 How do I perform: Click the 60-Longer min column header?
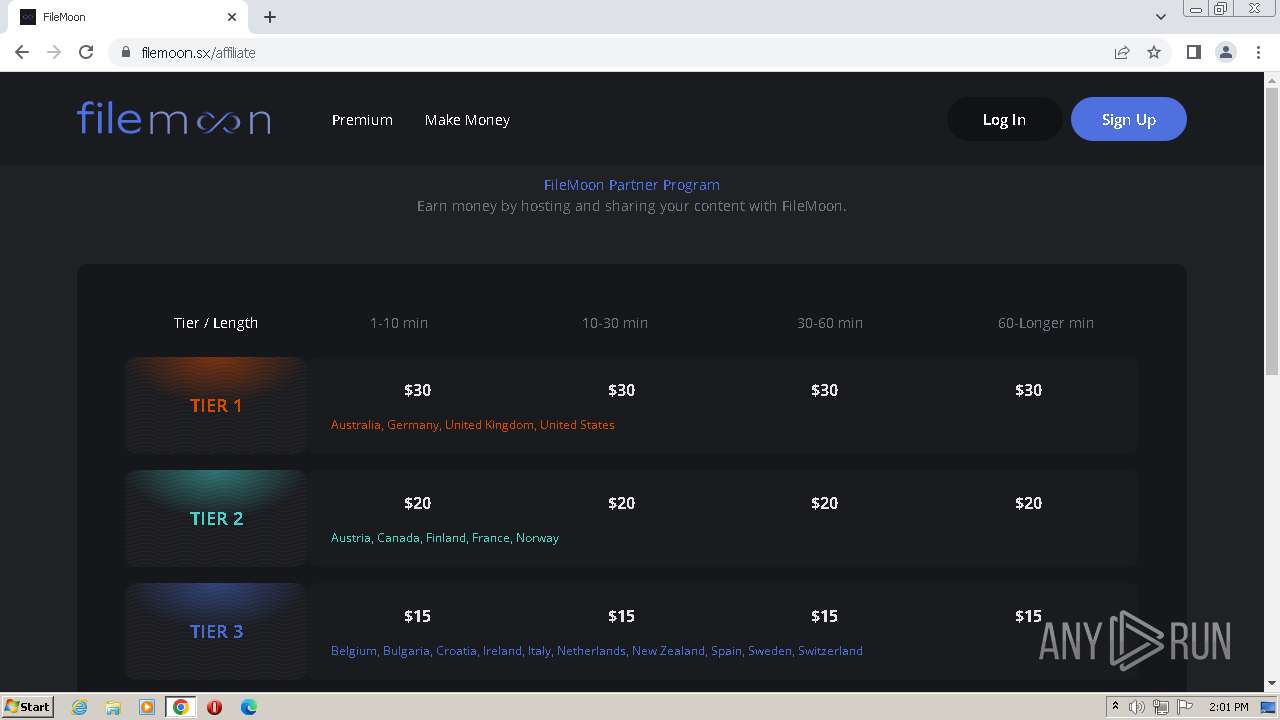(1046, 322)
